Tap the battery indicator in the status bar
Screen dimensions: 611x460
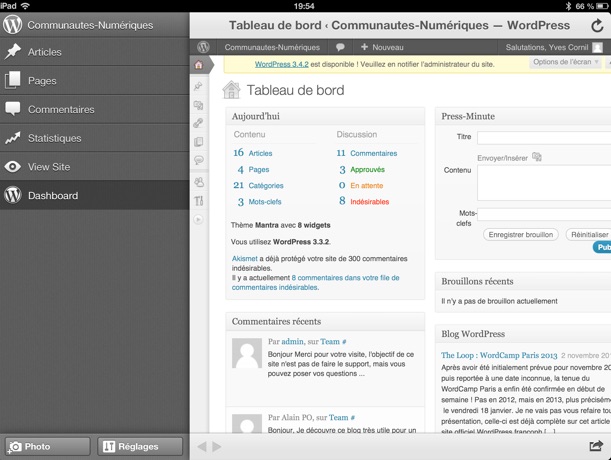602,6
